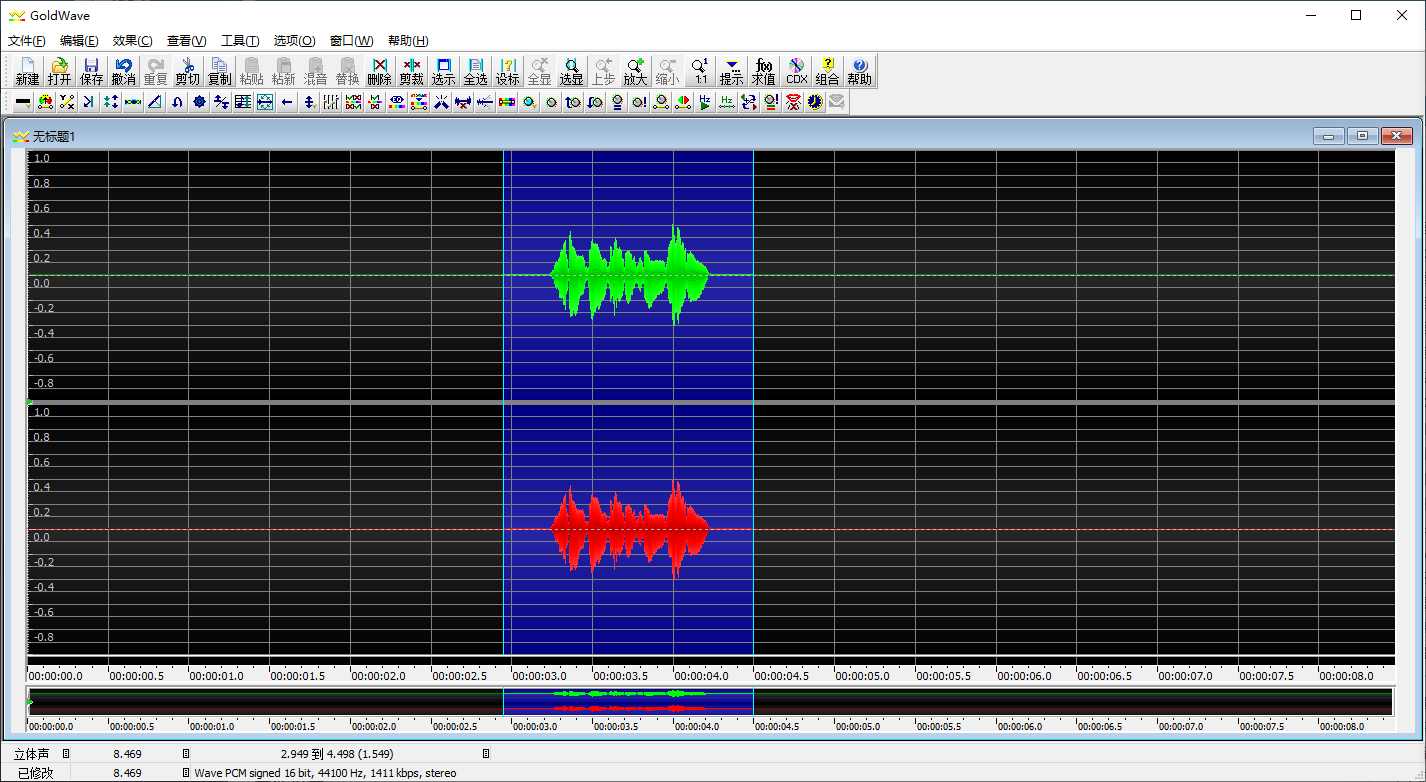
Task: Click the 全显 view-all button
Action: coord(539,70)
